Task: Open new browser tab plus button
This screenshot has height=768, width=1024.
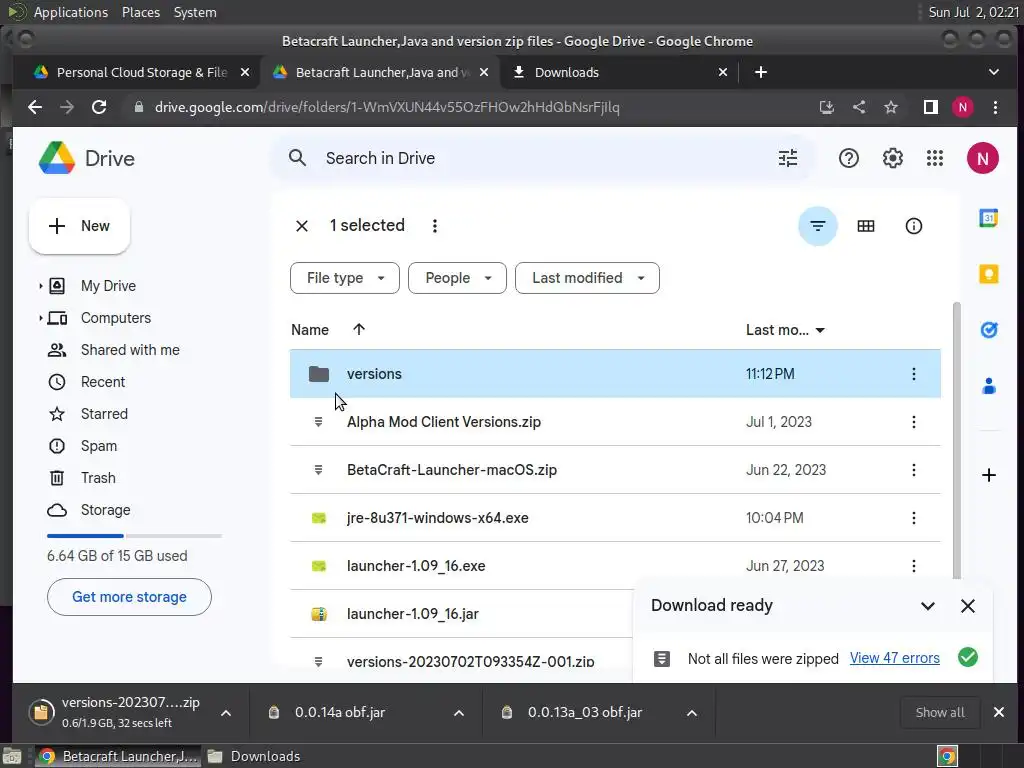Action: 761,72
